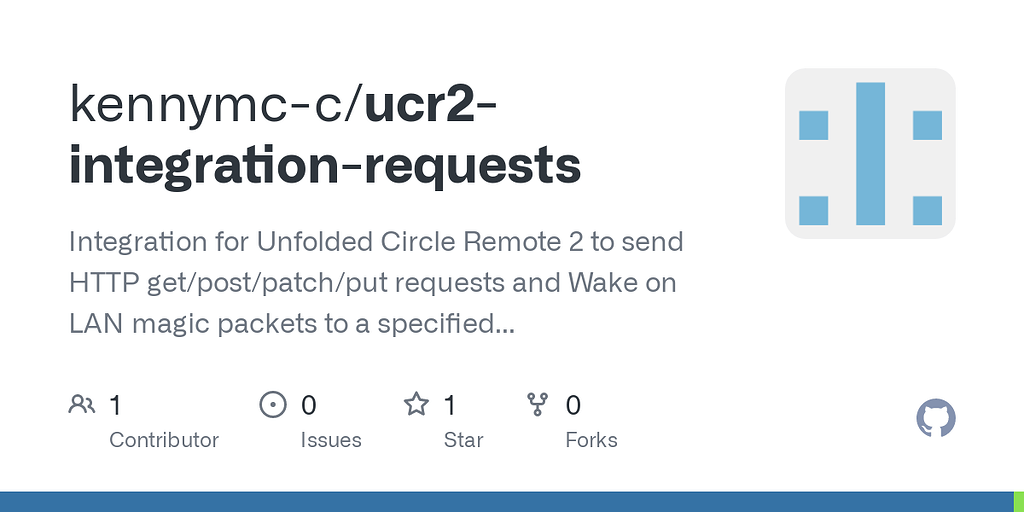This screenshot has height=512, width=1024.
Task: Select the repository description paragraph
Action: [376, 283]
